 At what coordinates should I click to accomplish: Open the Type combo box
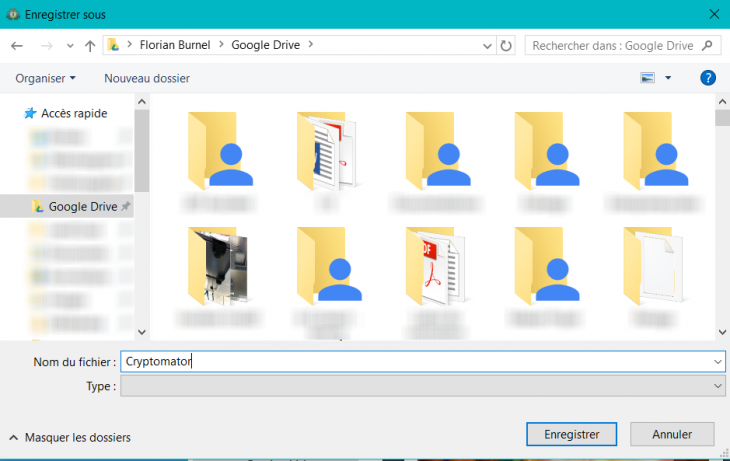pyautogui.click(x=423, y=386)
